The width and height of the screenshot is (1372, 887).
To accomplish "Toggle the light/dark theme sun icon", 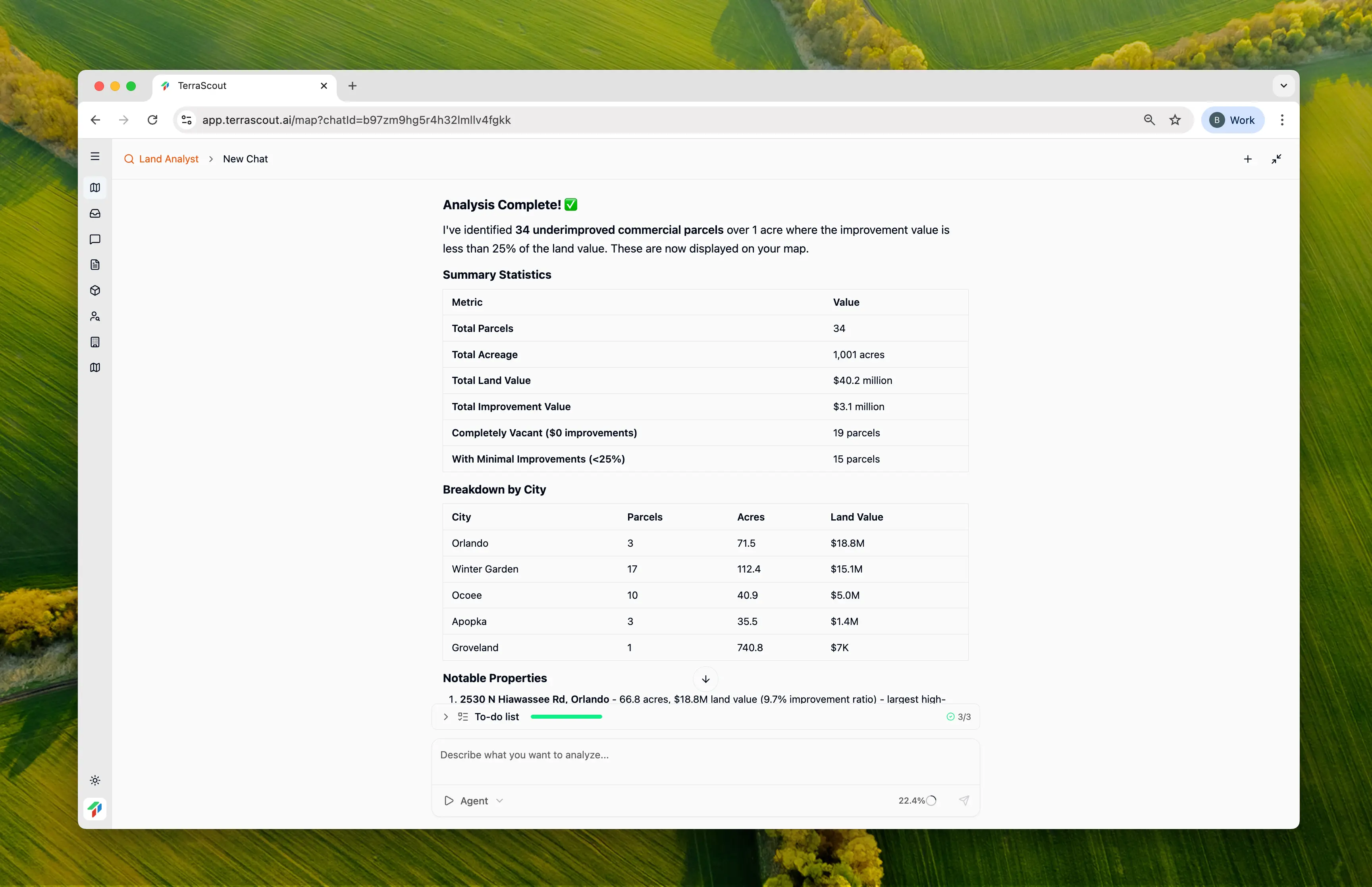I will [x=95, y=781].
